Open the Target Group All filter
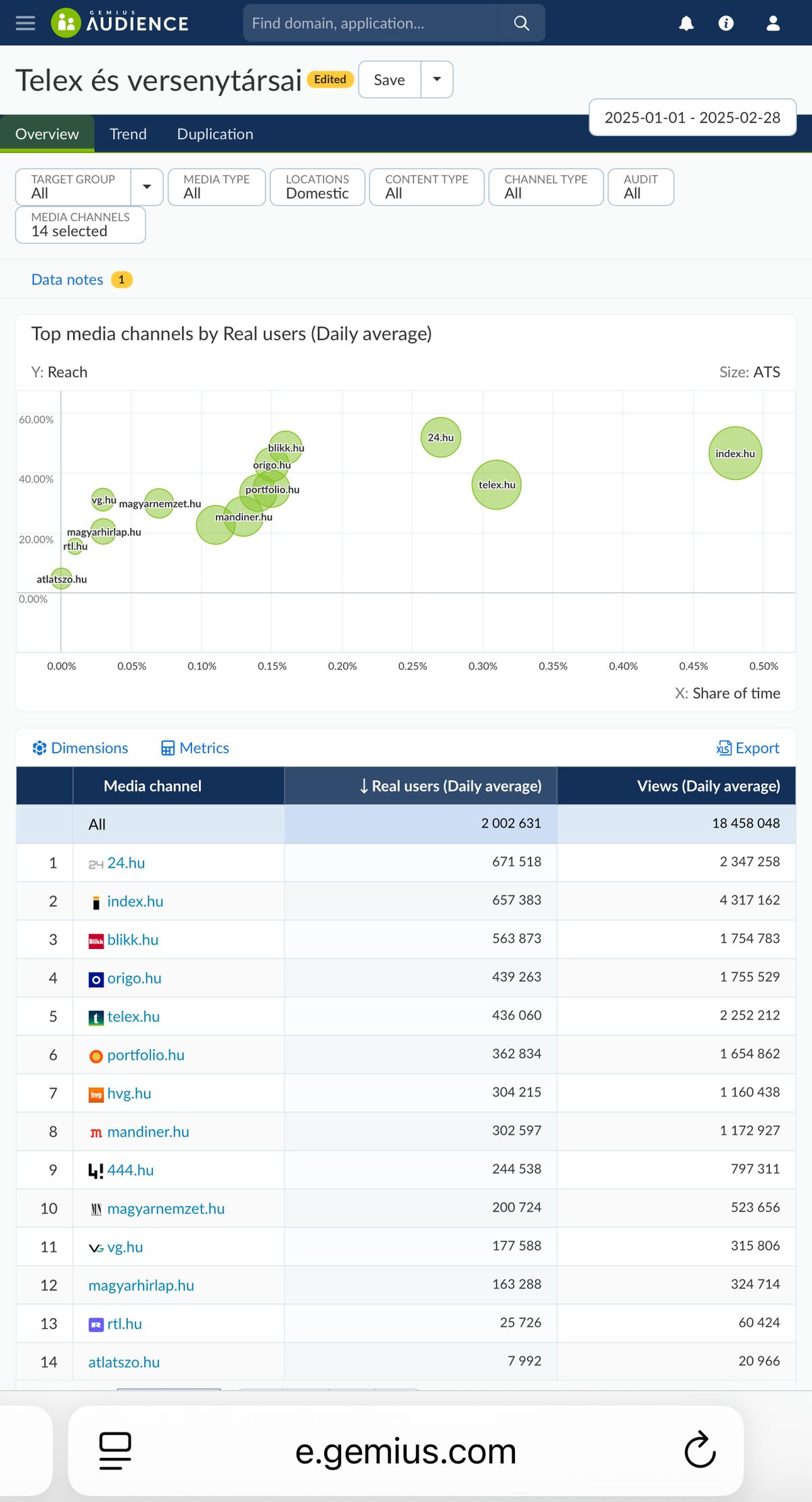 [73, 187]
